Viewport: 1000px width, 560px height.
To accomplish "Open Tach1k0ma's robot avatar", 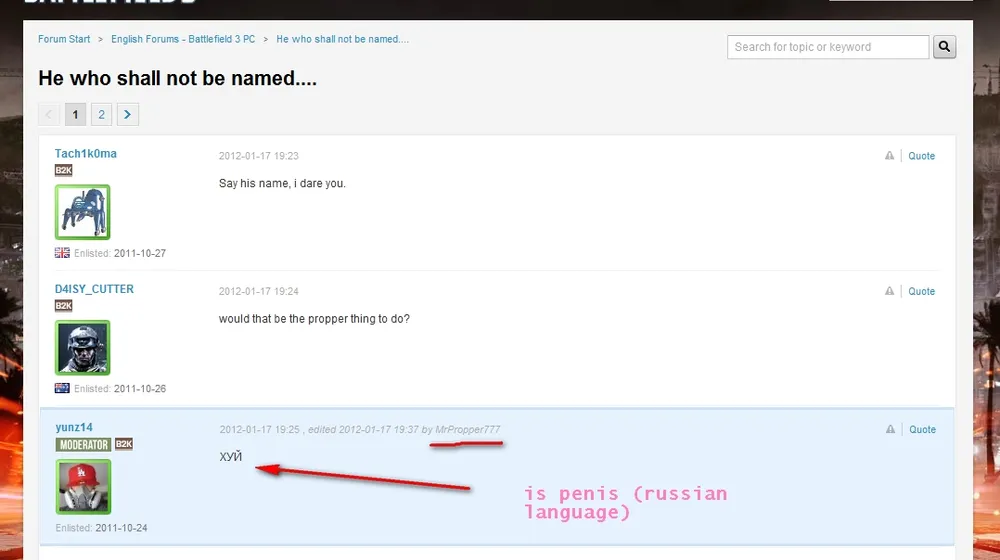I will click(x=82, y=212).
